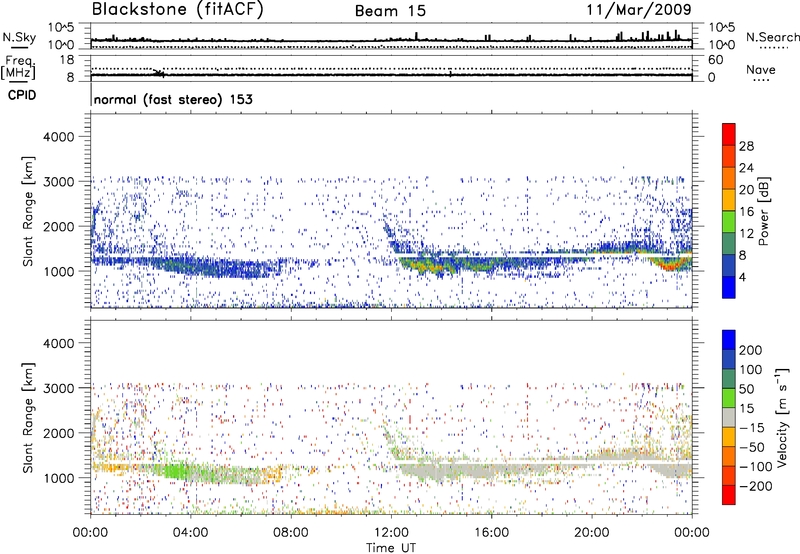The height and width of the screenshot is (554, 800).
Task: Click the N.Search legend label
Action: 772,37
